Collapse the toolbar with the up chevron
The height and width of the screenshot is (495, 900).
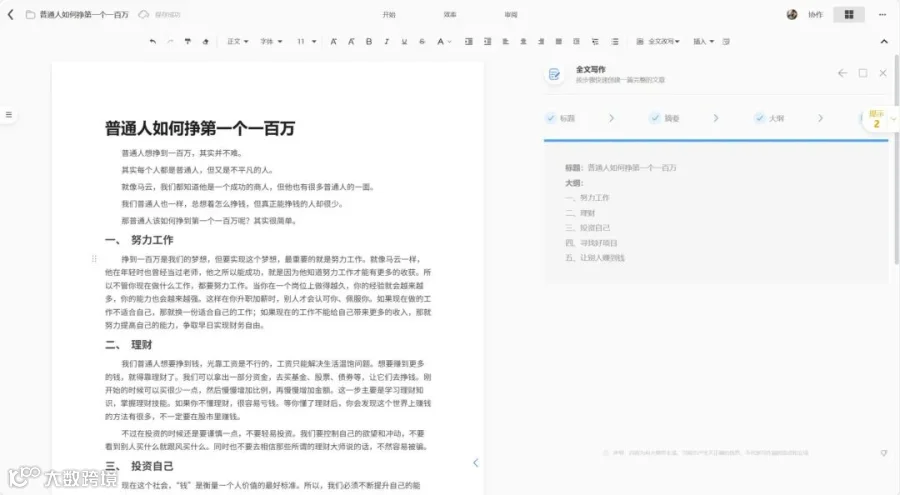[884, 41]
